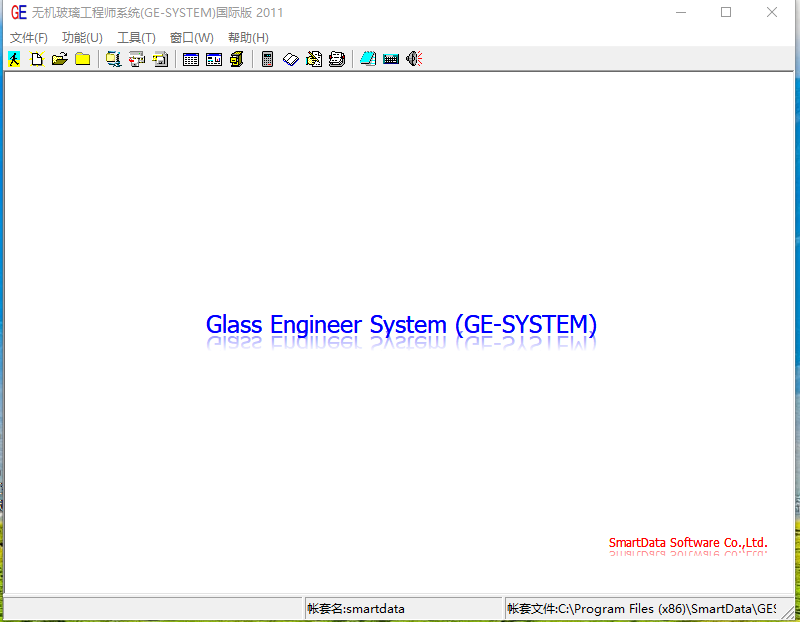Minimize the GE-SYSTEM window
This screenshot has height=622, width=800.
point(681,12)
